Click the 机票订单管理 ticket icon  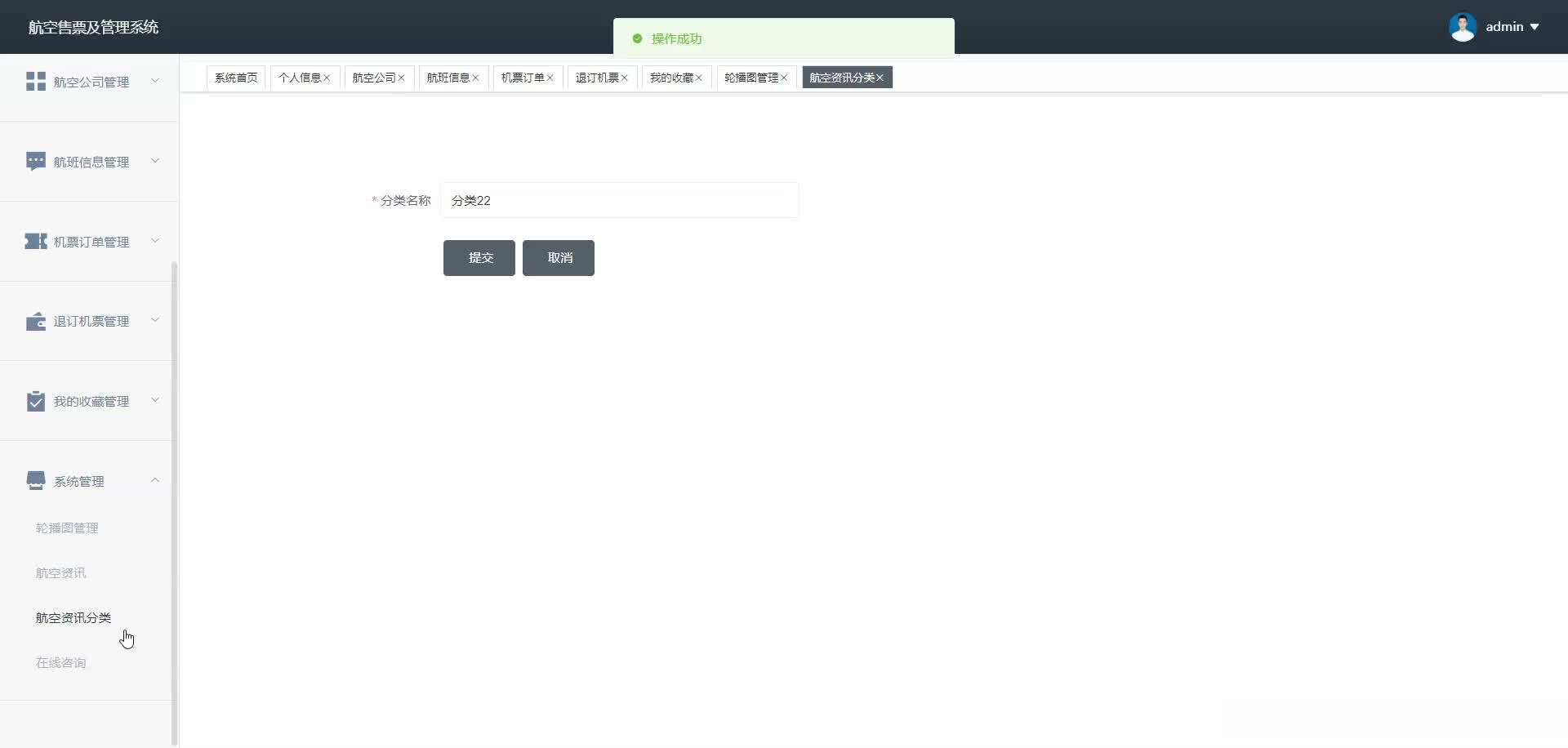(x=36, y=242)
